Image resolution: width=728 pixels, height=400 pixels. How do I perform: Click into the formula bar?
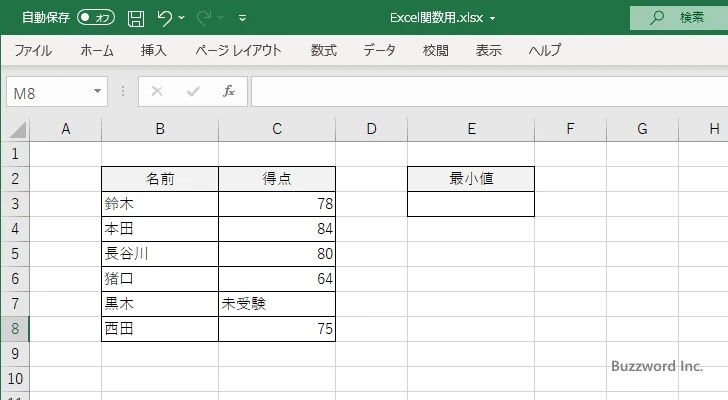pyautogui.click(x=489, y=92)
